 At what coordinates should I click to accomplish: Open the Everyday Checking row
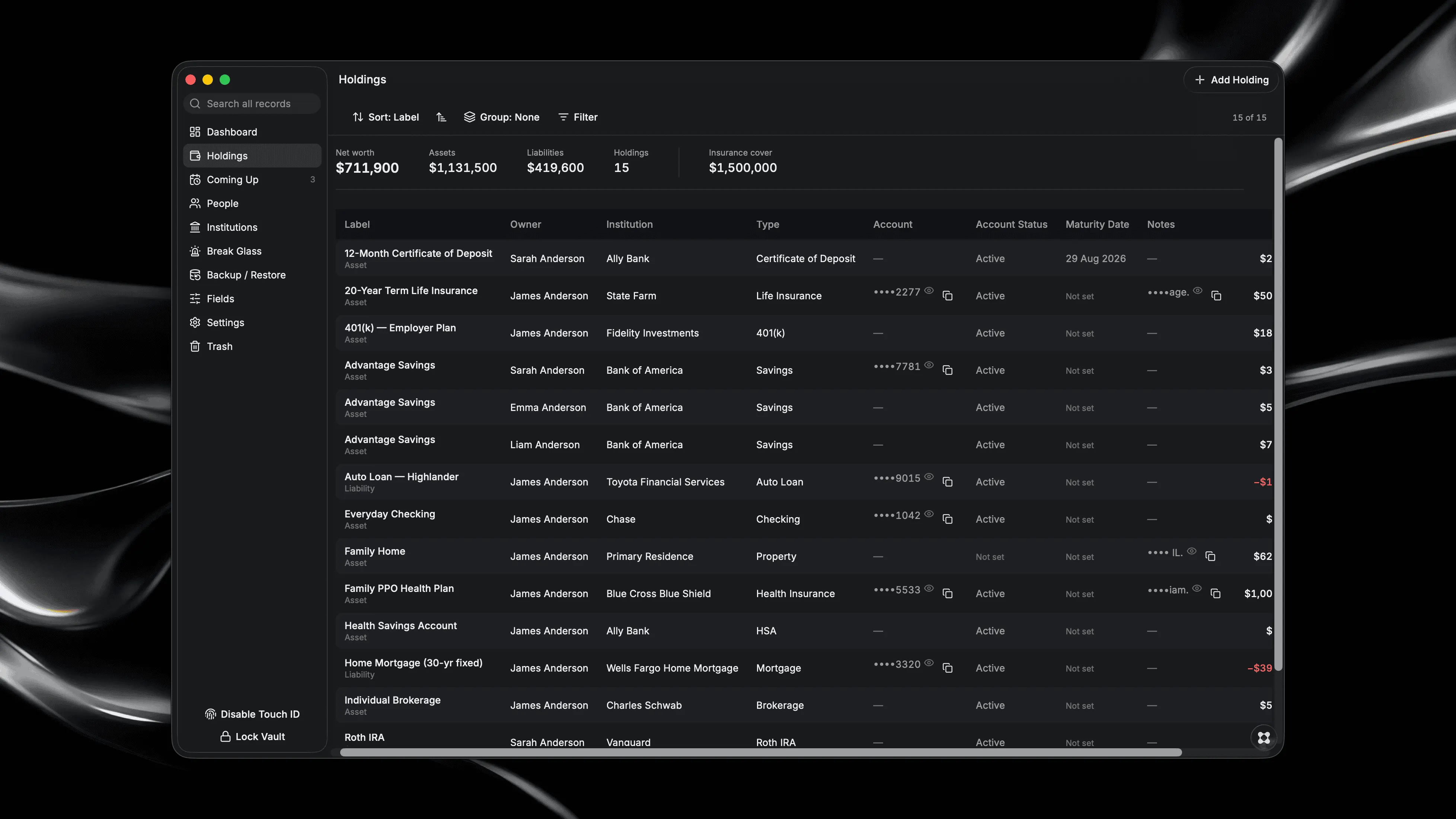pos(804,519)
